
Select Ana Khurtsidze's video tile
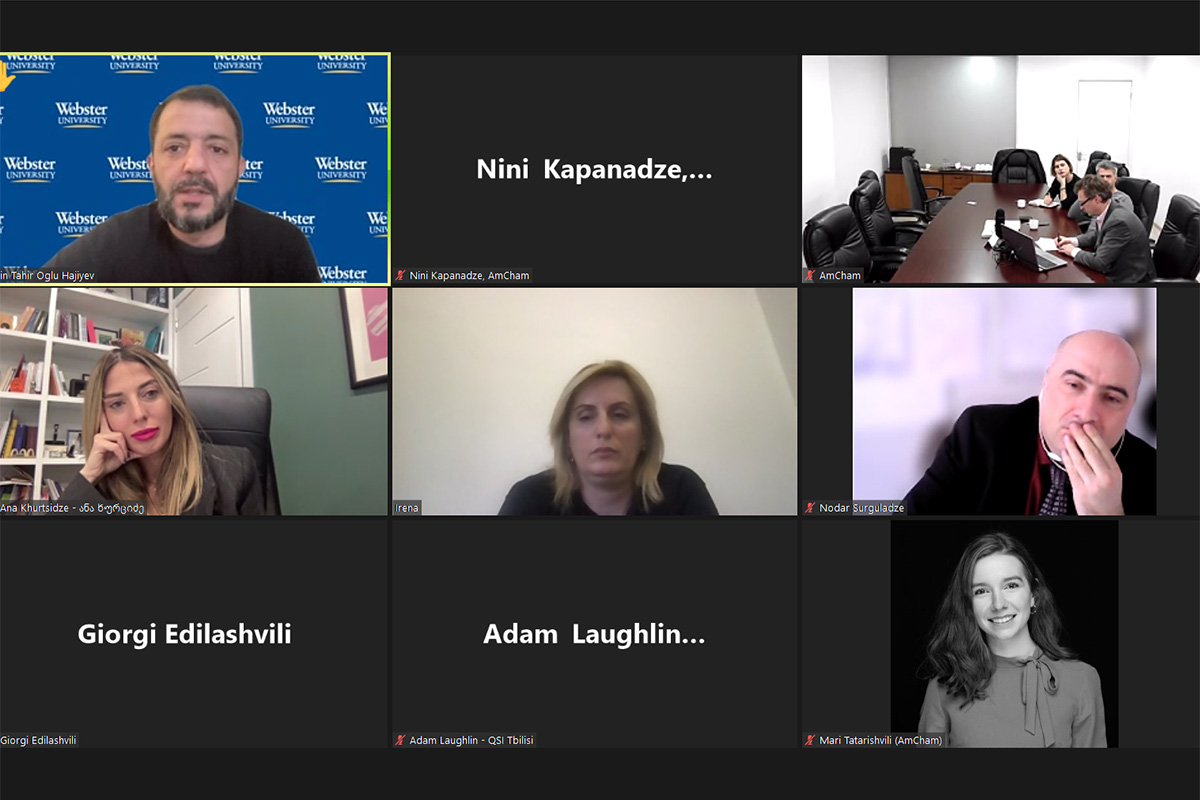(194, 401)
